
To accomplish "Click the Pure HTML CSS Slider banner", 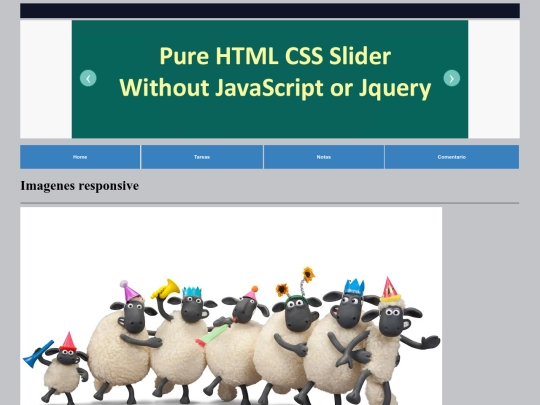I will [x=270, y=79].
